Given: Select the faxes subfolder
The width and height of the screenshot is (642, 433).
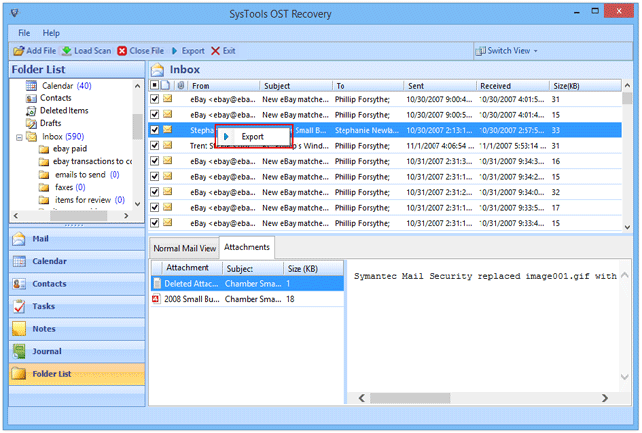Looking at the screenshot, I should (62, 187).
